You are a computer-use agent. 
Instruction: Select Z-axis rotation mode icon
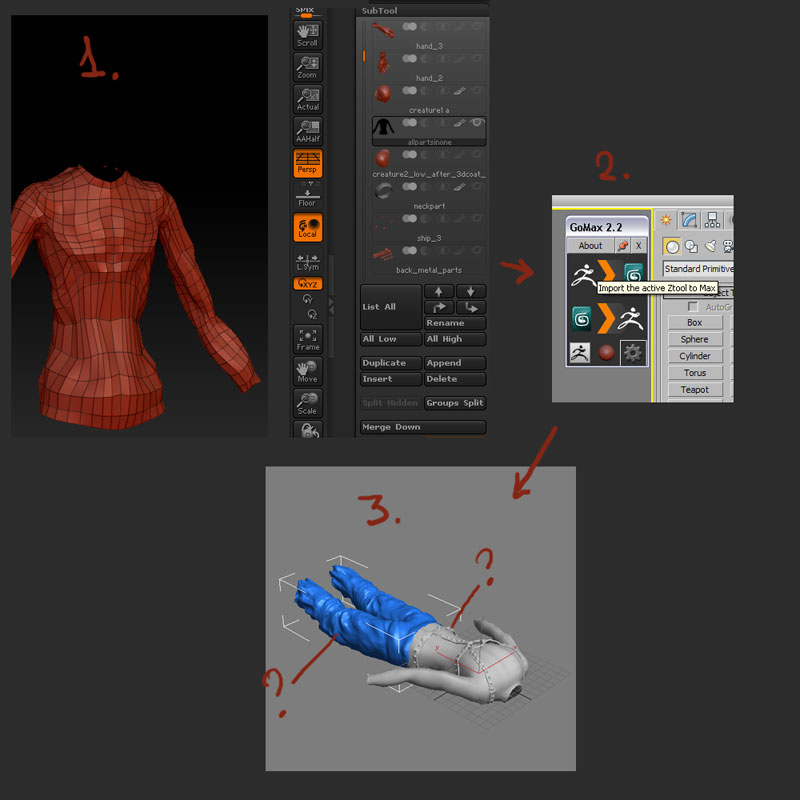tap(312, 314)
